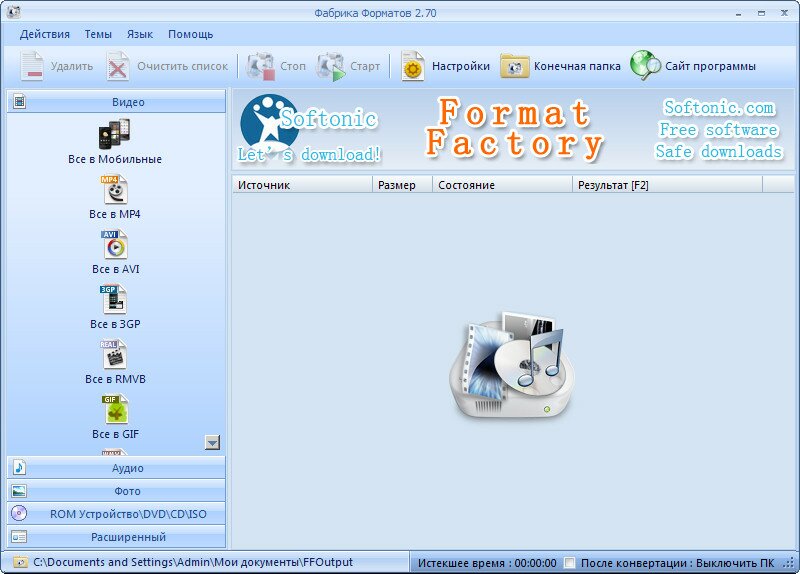The width and height of the screenshot is (800, 574).
Task: Open the Темы menu
Action: [98, 34]
